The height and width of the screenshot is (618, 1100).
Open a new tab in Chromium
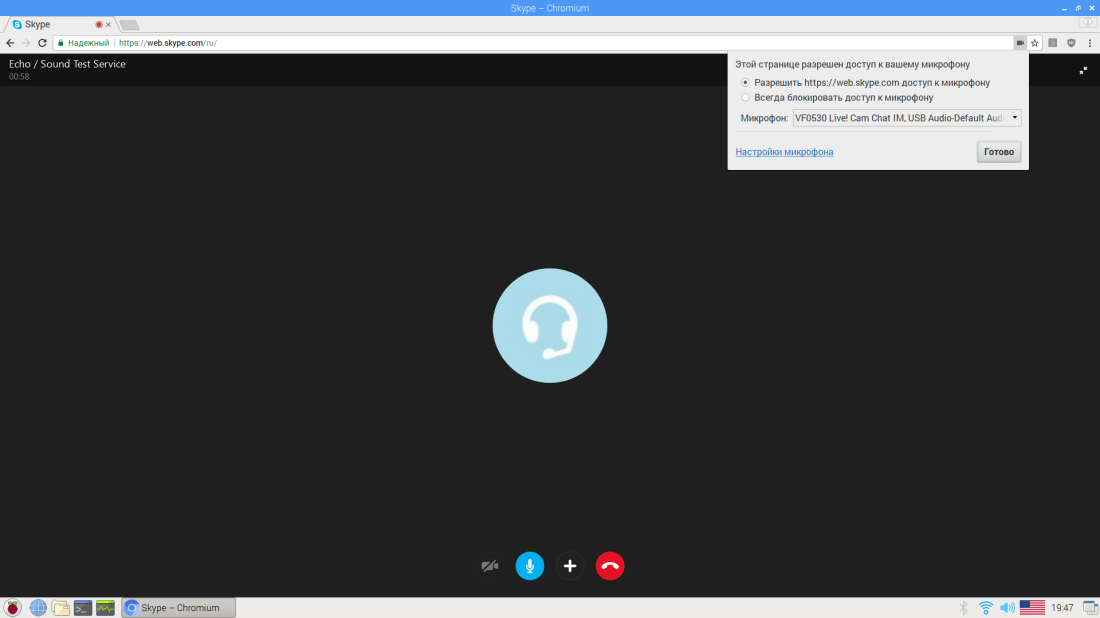[130, 24]
